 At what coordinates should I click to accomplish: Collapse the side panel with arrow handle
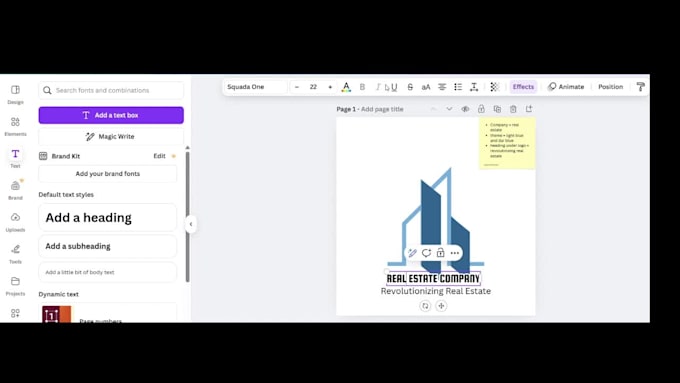(191, 224)
